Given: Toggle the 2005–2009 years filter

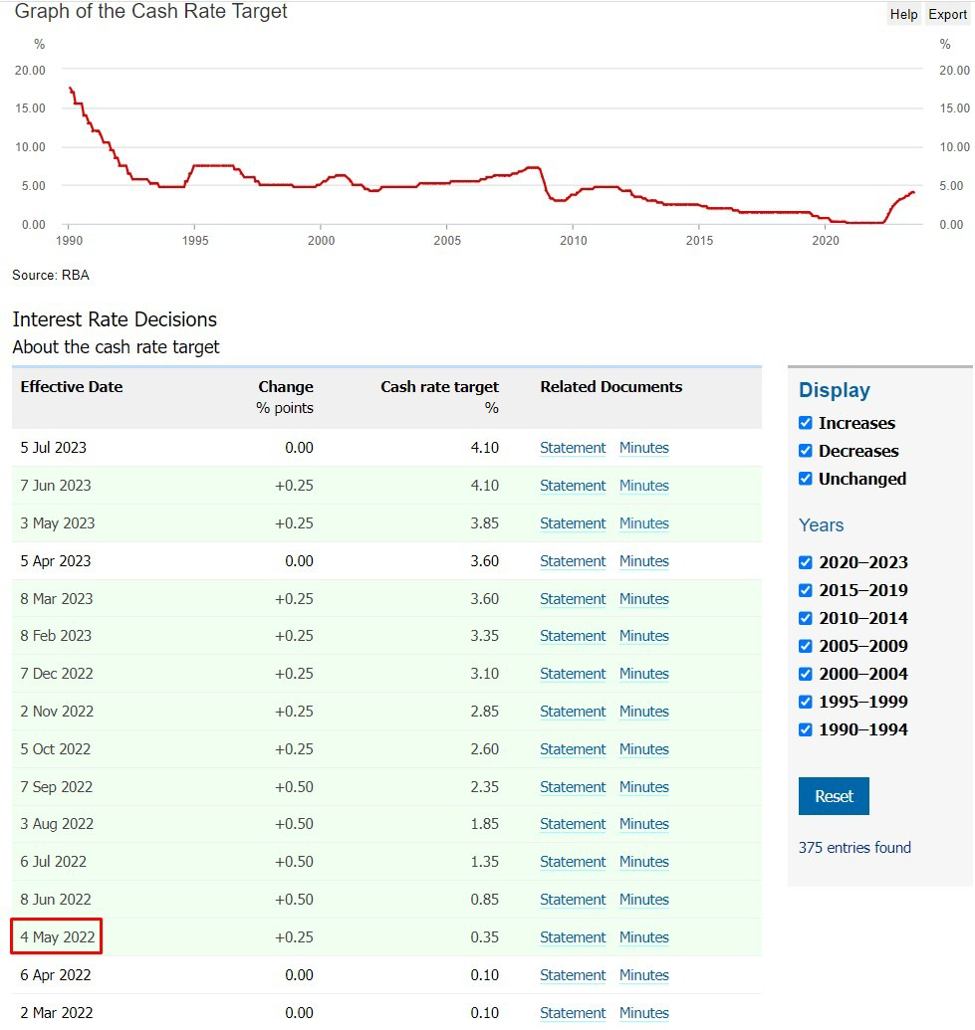Looking at the screenshot, I should click(806, 646).
